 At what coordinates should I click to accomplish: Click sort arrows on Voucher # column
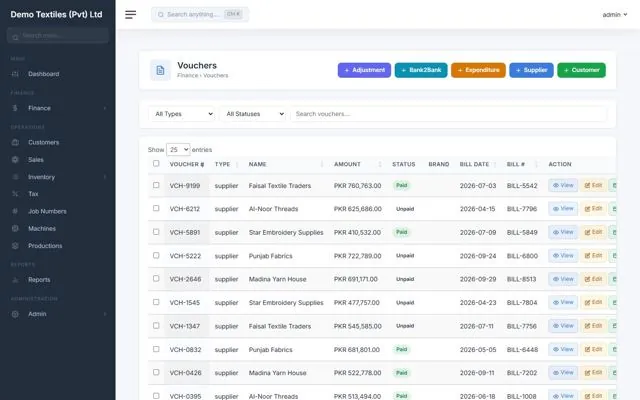click(x=202, y=164)
